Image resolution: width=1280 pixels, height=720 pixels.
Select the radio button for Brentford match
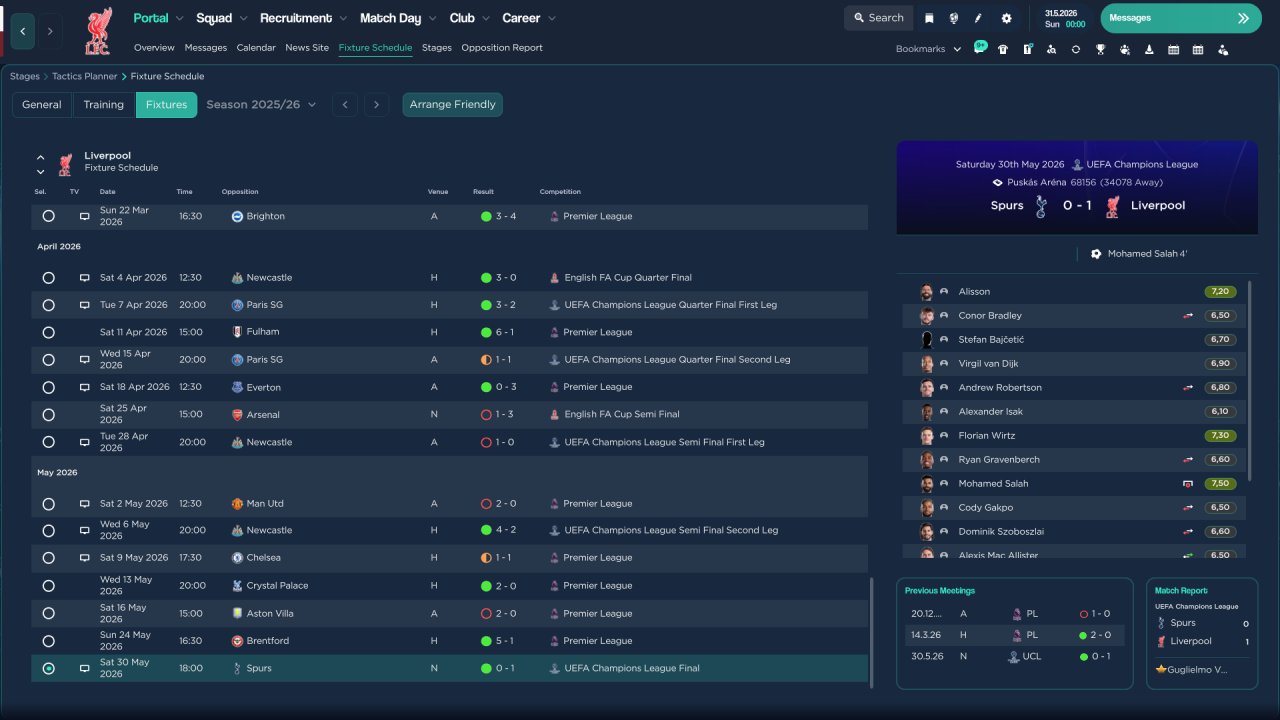(48, 641)
